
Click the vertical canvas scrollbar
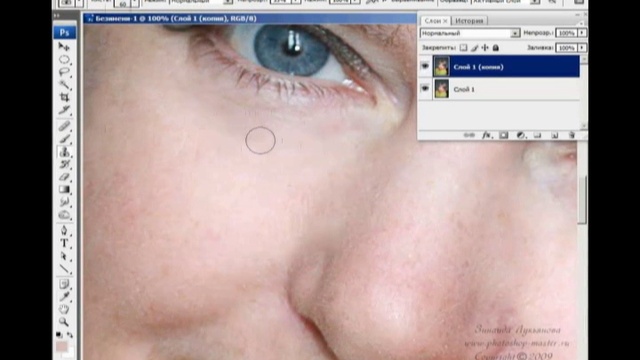(x=582, y=200)
